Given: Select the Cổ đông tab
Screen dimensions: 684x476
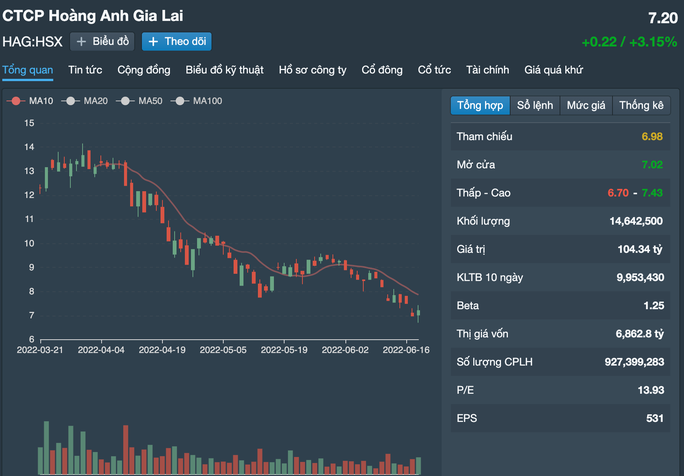Looking at the screenshot, I should point(382,70).
